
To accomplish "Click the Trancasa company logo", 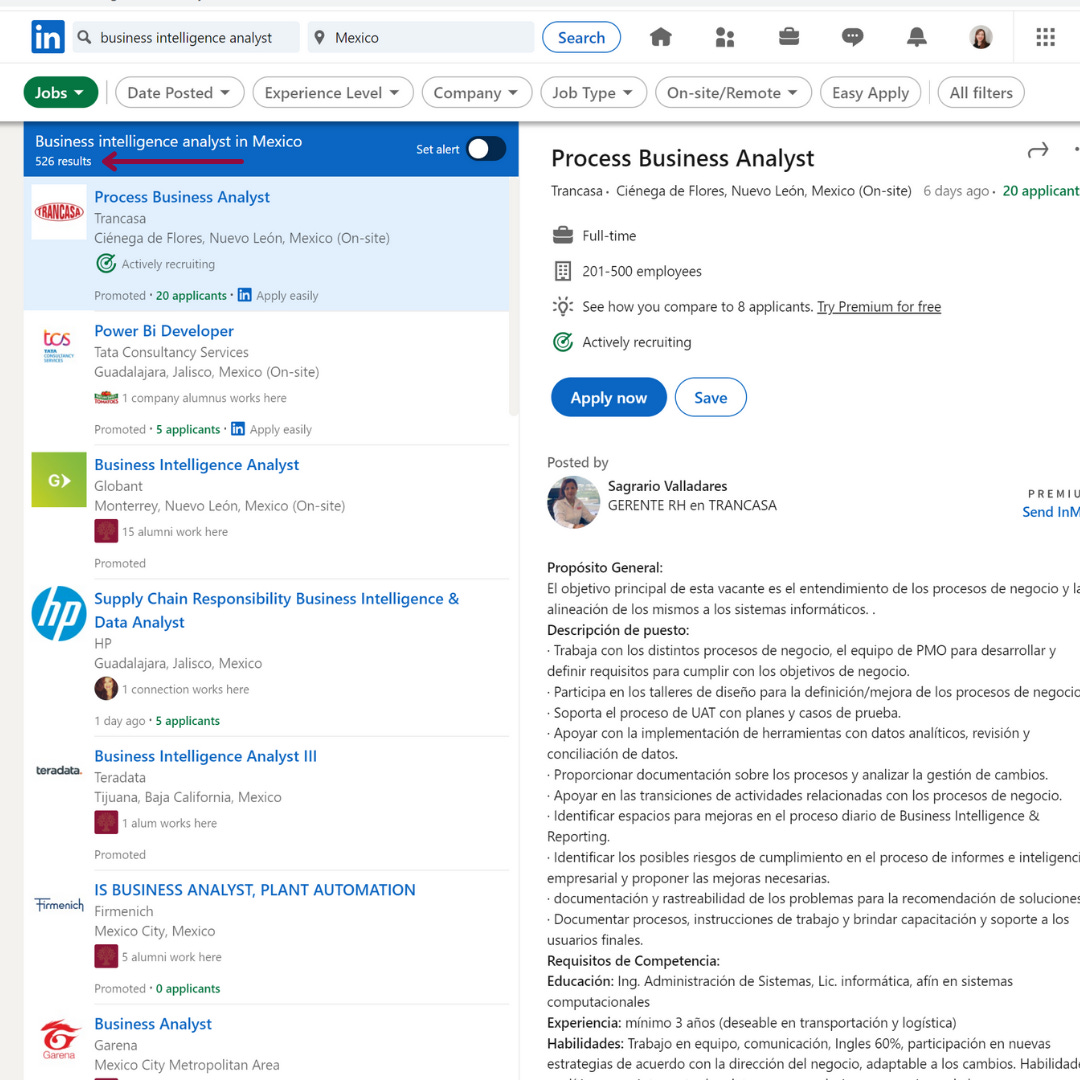I will pyautogui.click(x=59, y=211).
